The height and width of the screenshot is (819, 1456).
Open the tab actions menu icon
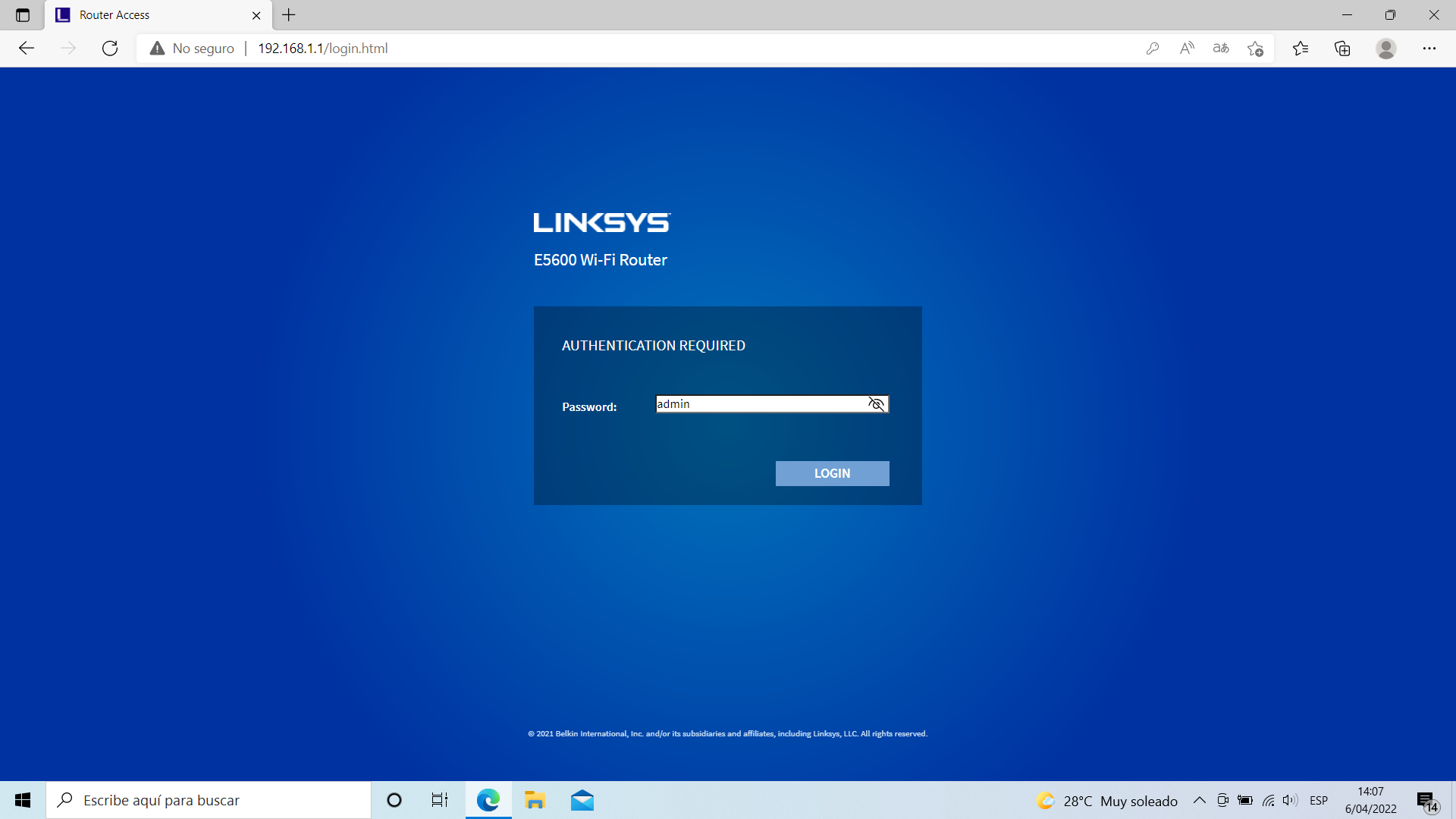[x=23, y=15]
